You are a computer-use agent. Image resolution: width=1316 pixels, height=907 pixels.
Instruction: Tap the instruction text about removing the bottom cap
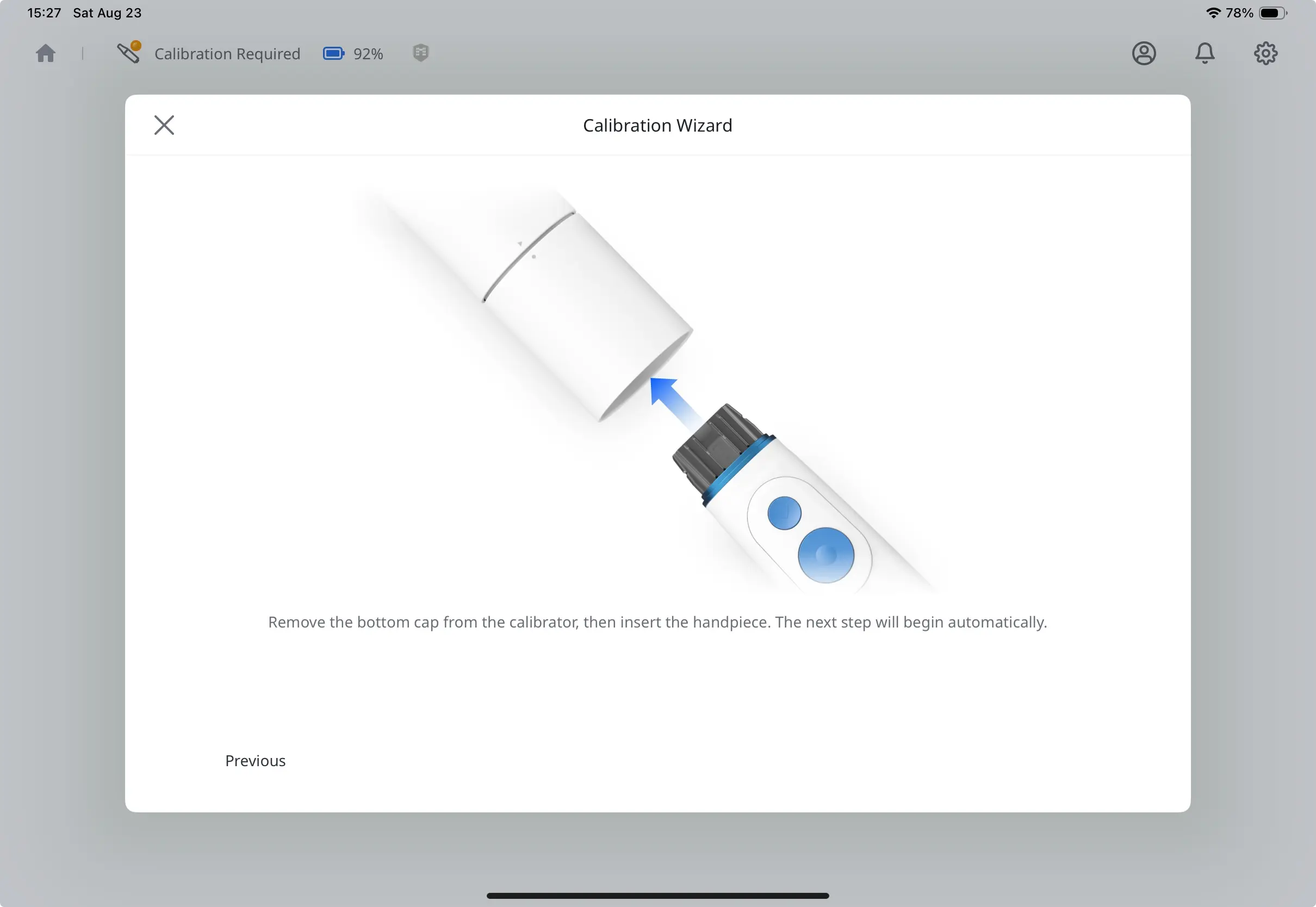[657, 622]
